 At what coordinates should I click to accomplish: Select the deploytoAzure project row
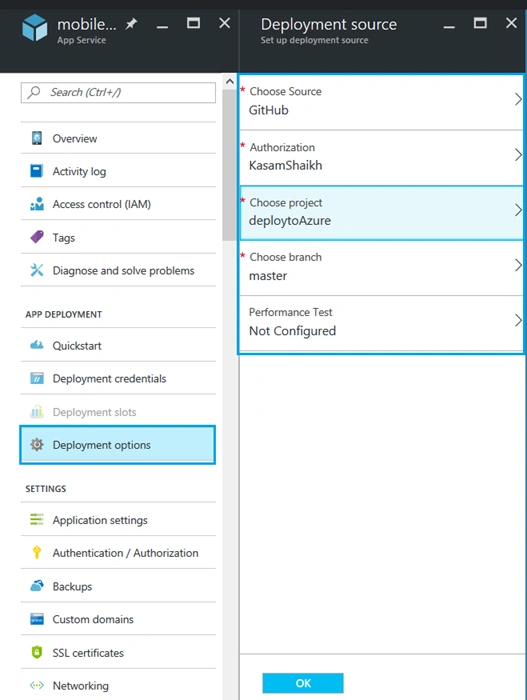[381, 213]
